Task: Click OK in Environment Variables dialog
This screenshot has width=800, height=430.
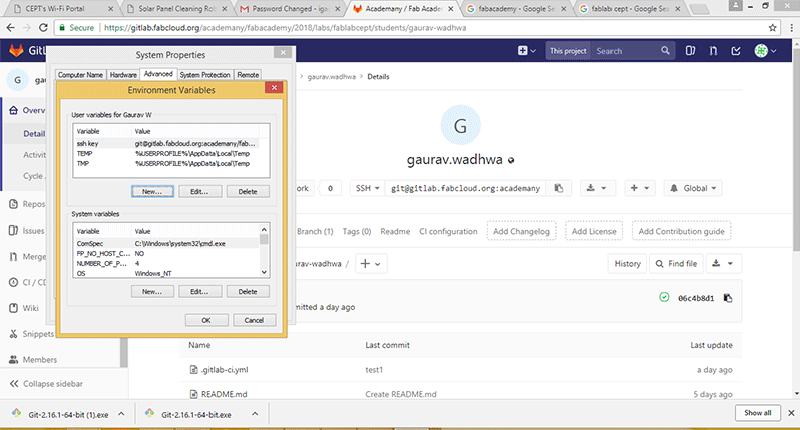Action: (x=206, y=320)
